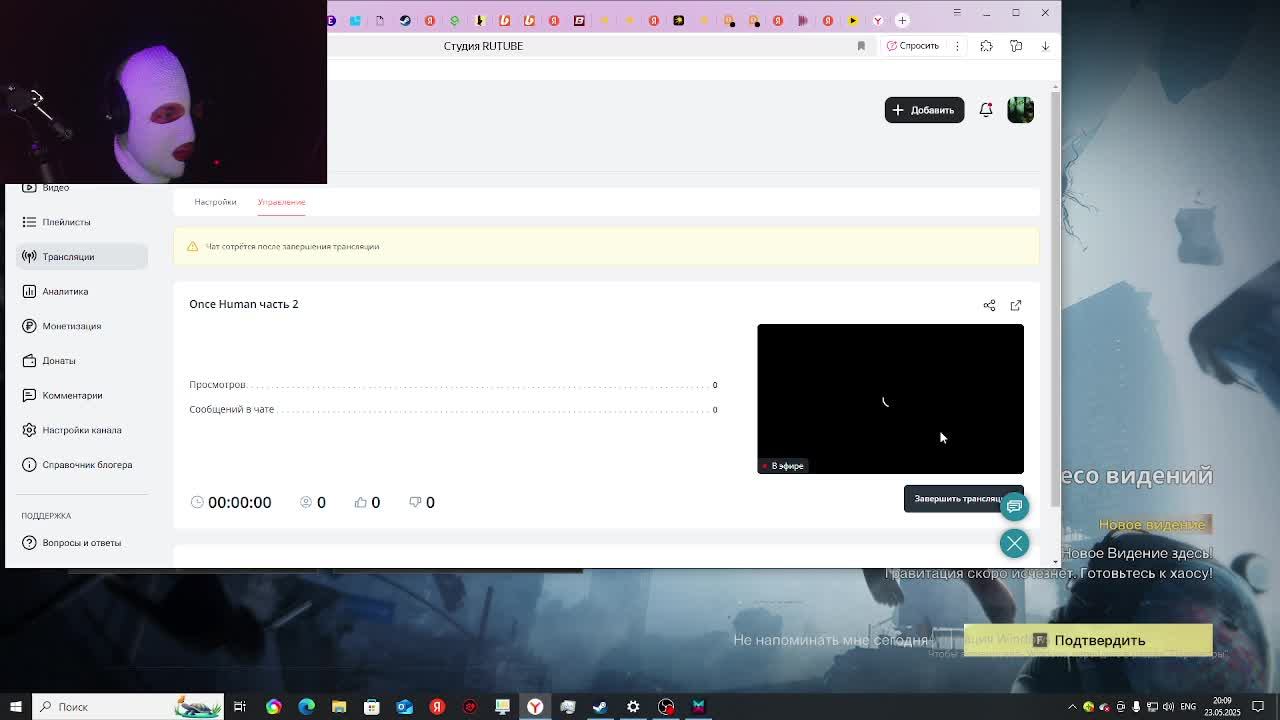Viewport: 1280px width, 720px height.
Task: Click the Комментарии icon in sidebar
Action: coord(29,395)
